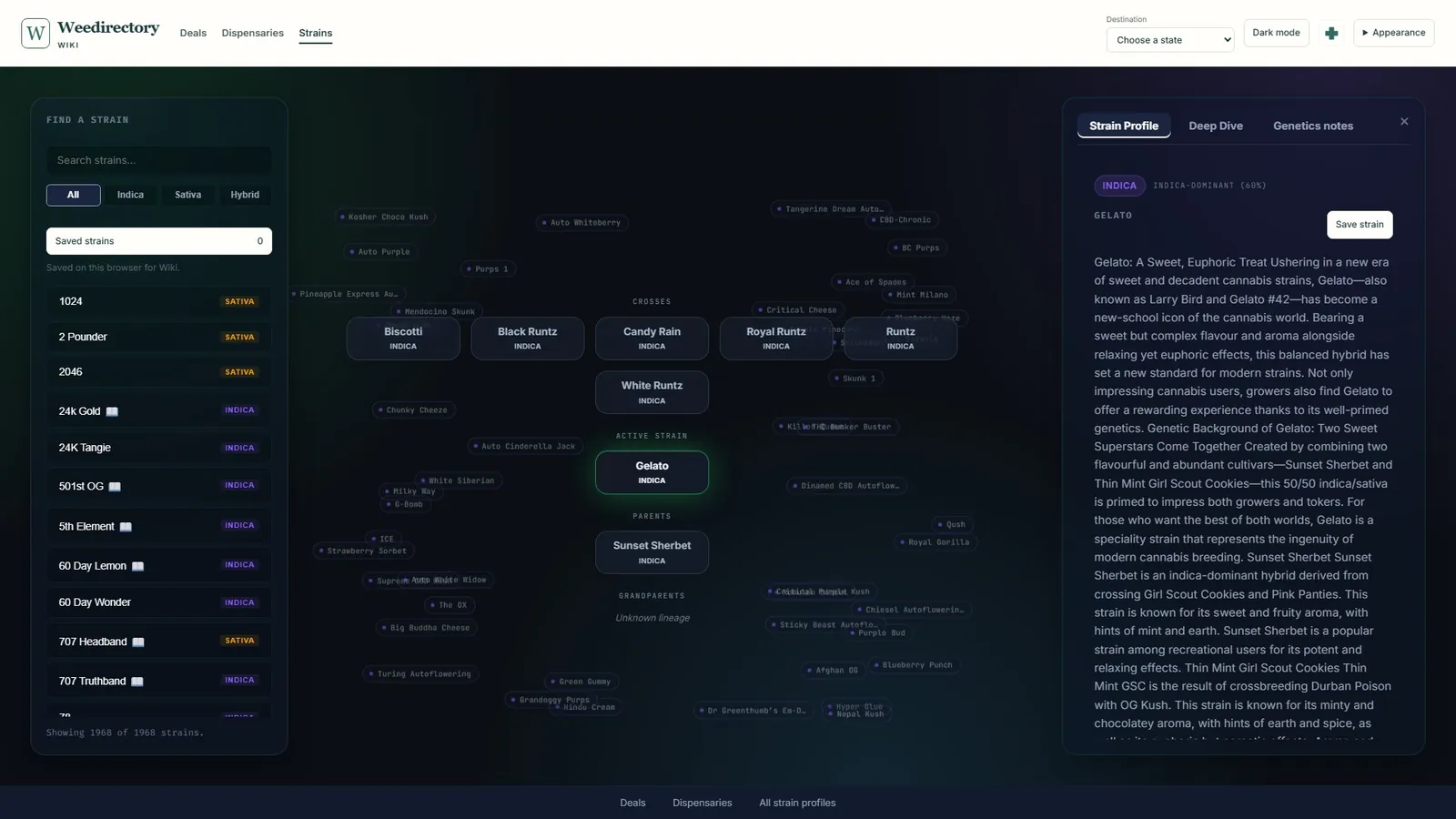The image size is (1456, 819).
Task: Switch to the Strain Profile tab
Action: pyautogui.click(x=1124, y=126)
